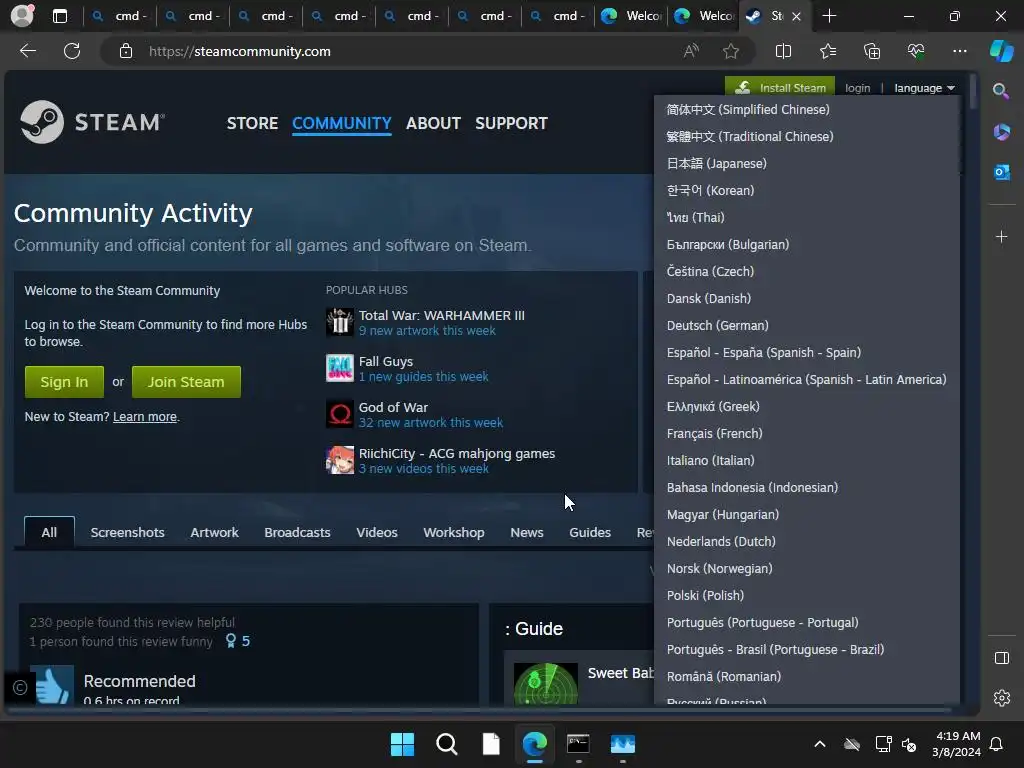Select the All tab

point(49,532)
